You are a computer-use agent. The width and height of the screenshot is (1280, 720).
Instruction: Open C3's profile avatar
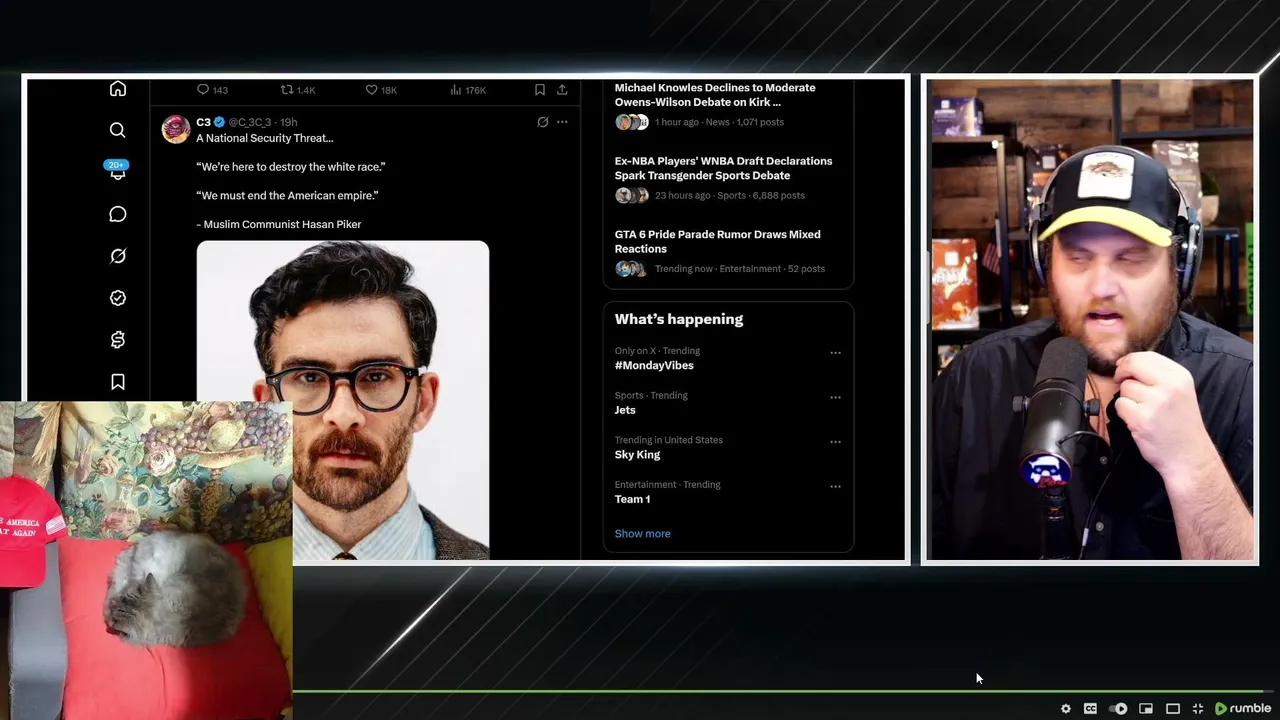click(x=176, y=130)
